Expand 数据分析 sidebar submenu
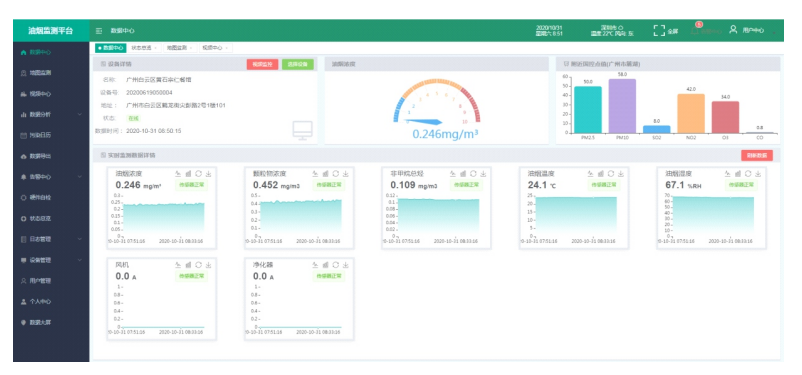 tap(51, 114)
